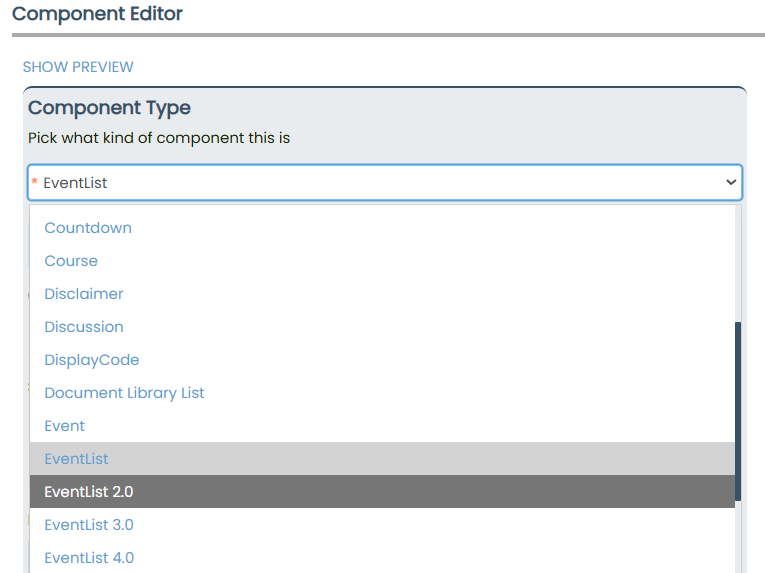Select Disclaimer component type
The height and width of the screenshot is (573, 765).
pos(84,294)
